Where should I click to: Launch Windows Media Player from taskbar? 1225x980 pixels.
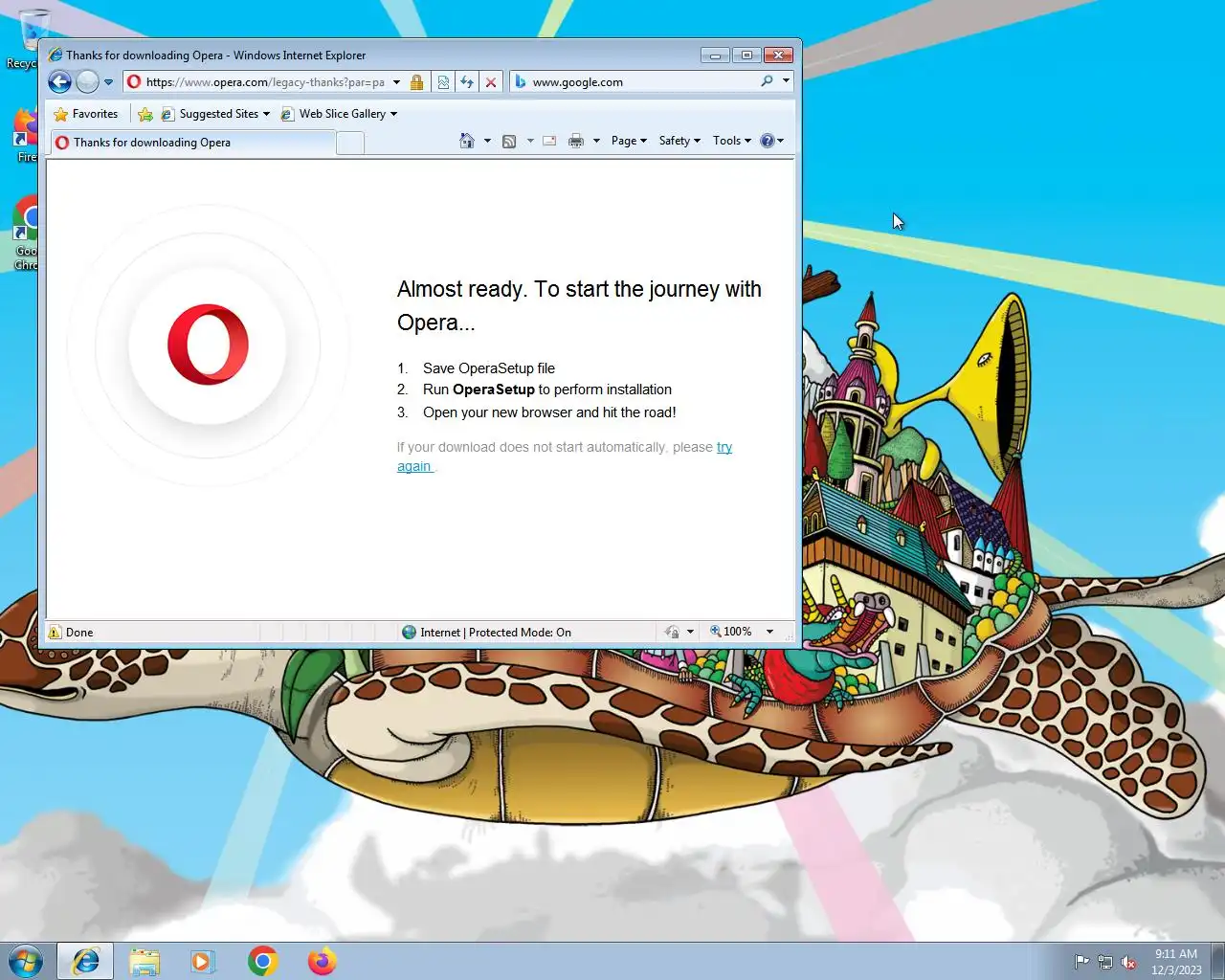pyautogui.click(x=203, y=962)
